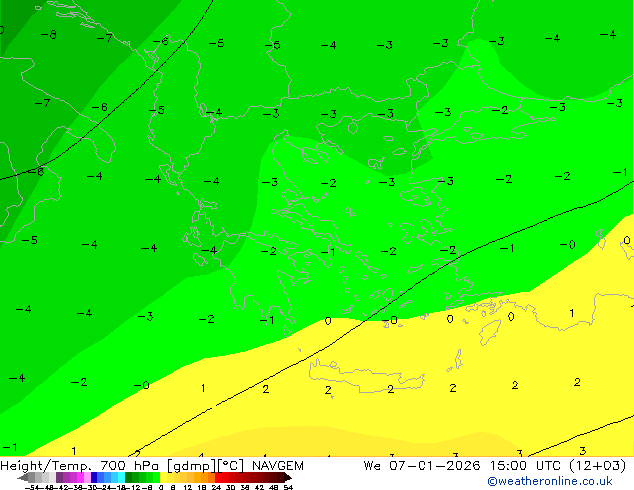The height and width of the screenshot is (490, 634).
Task: Click the -54 value on the legend scale
Action: pos(32,487)
